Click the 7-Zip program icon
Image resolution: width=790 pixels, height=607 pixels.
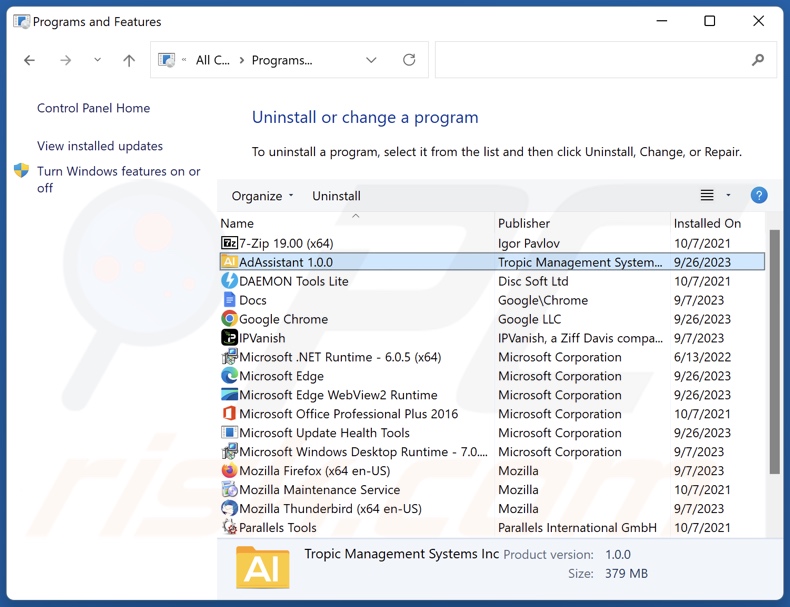(x=229, y=243)
